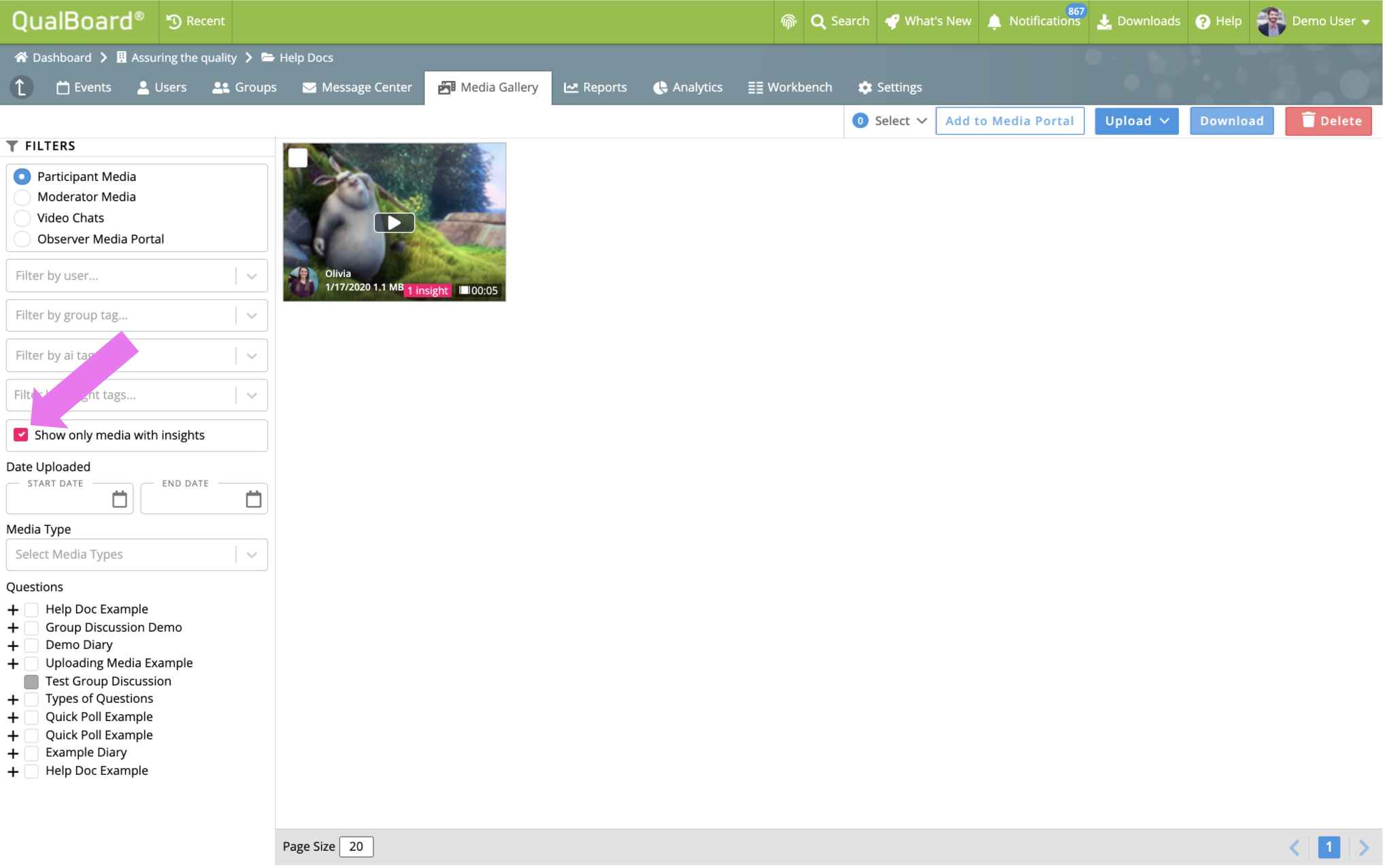Viewport: 1385px width, 868px height.
Task: Tick the Demo Diary question checkbox
Action: coord(31,645)
